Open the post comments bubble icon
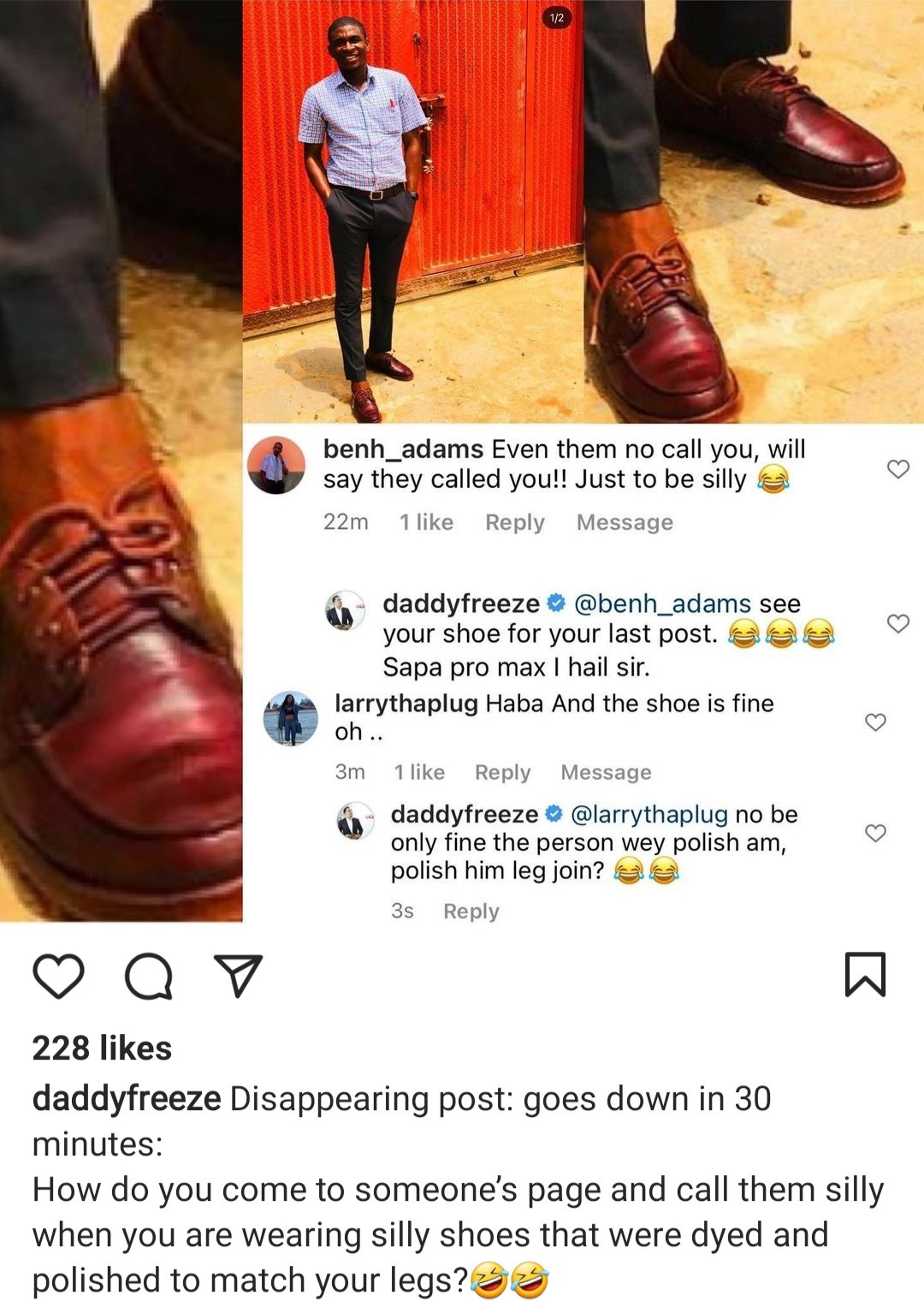The width and height of the screenshot is (924, 1313). coord(149,976)
